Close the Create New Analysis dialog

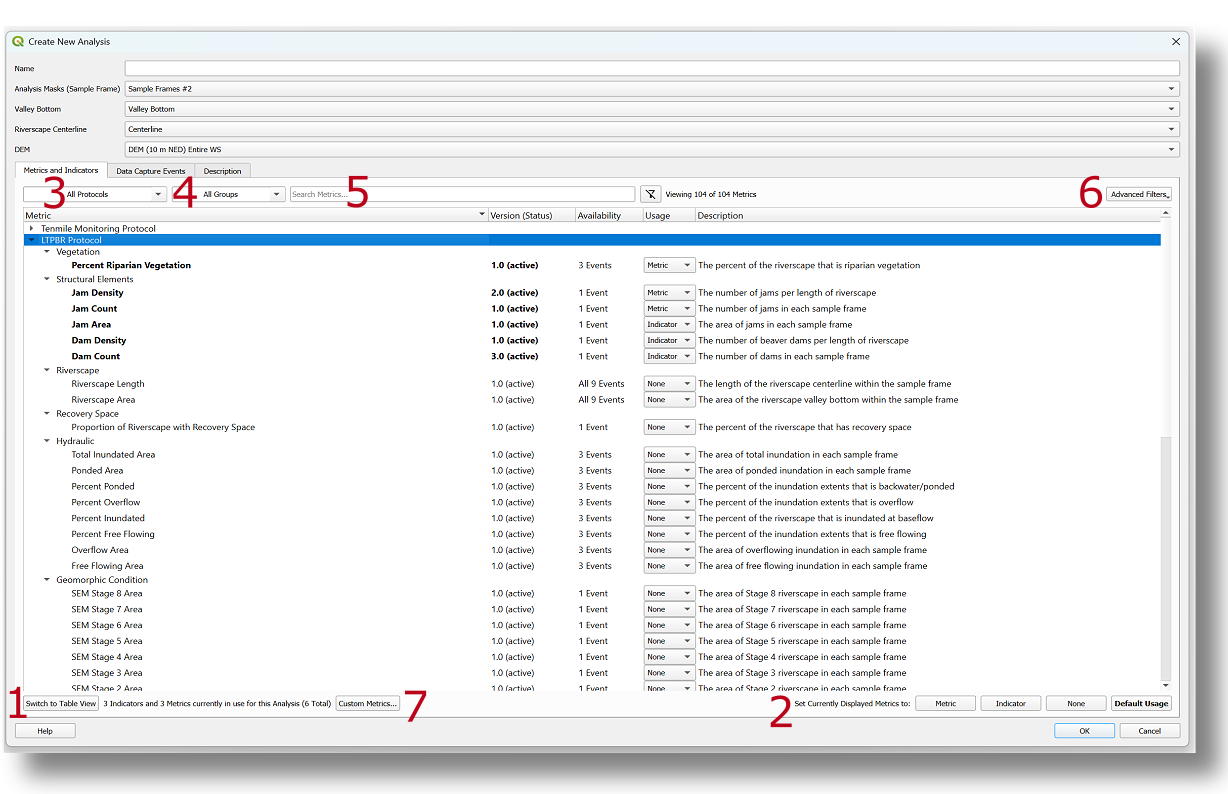(x=1175, y=42)
